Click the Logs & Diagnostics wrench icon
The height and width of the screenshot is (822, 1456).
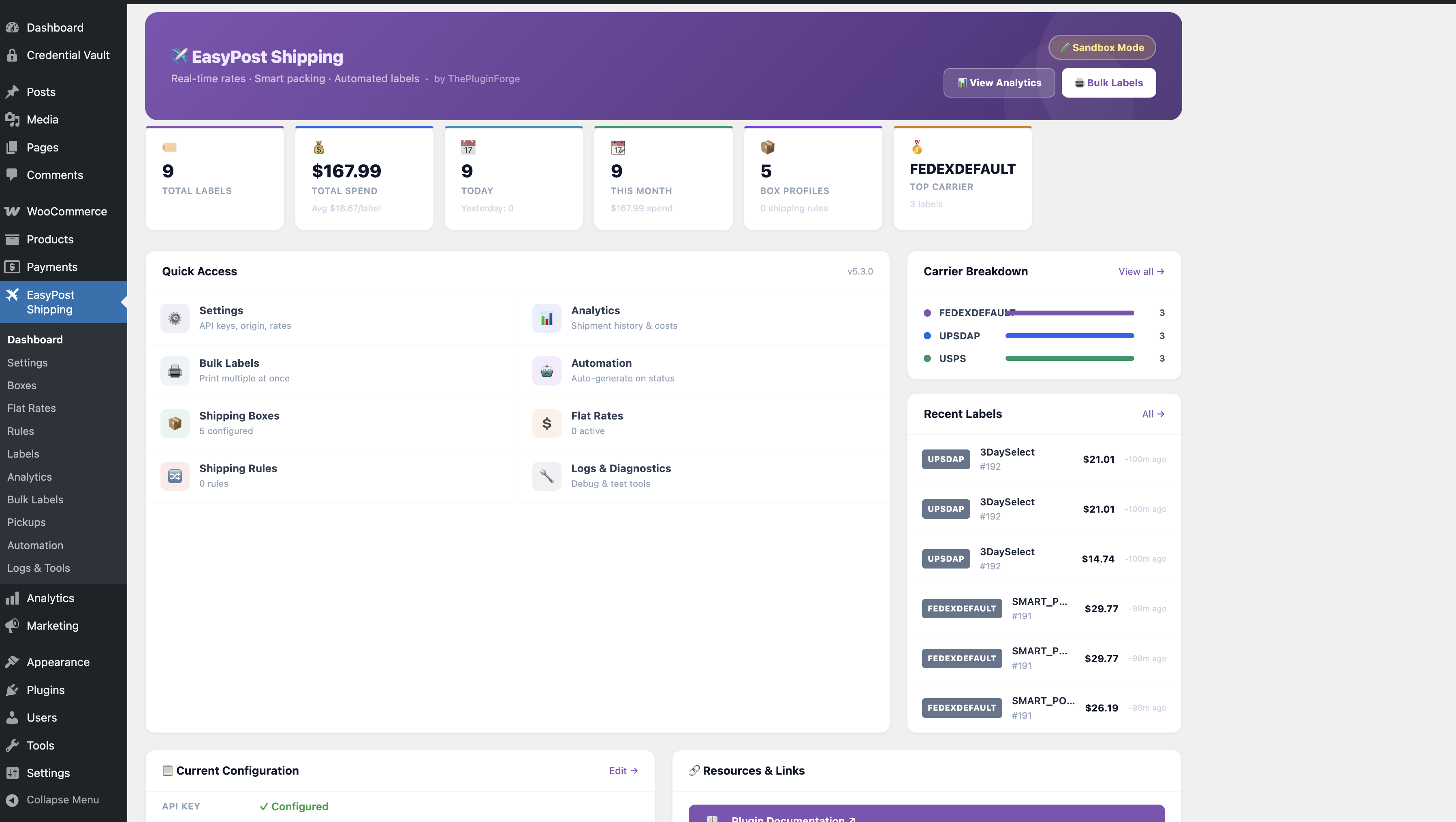547,476
